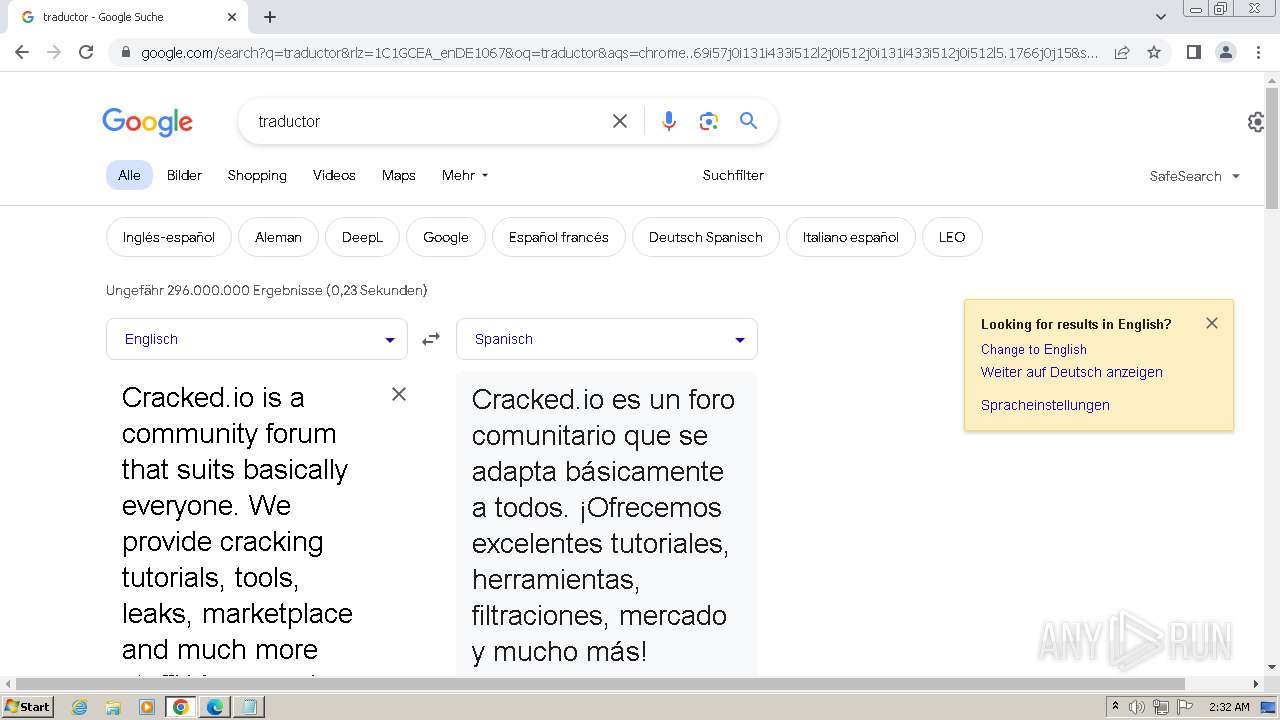Select LEO suggestion chip
The width and height of the screenshot is (1280, 720).
coord(952,237)
